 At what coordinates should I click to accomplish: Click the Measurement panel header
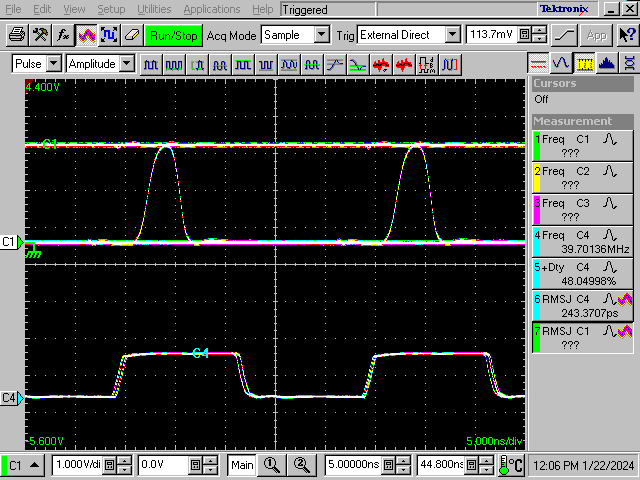pyautogui.click(x=583, y=121)
